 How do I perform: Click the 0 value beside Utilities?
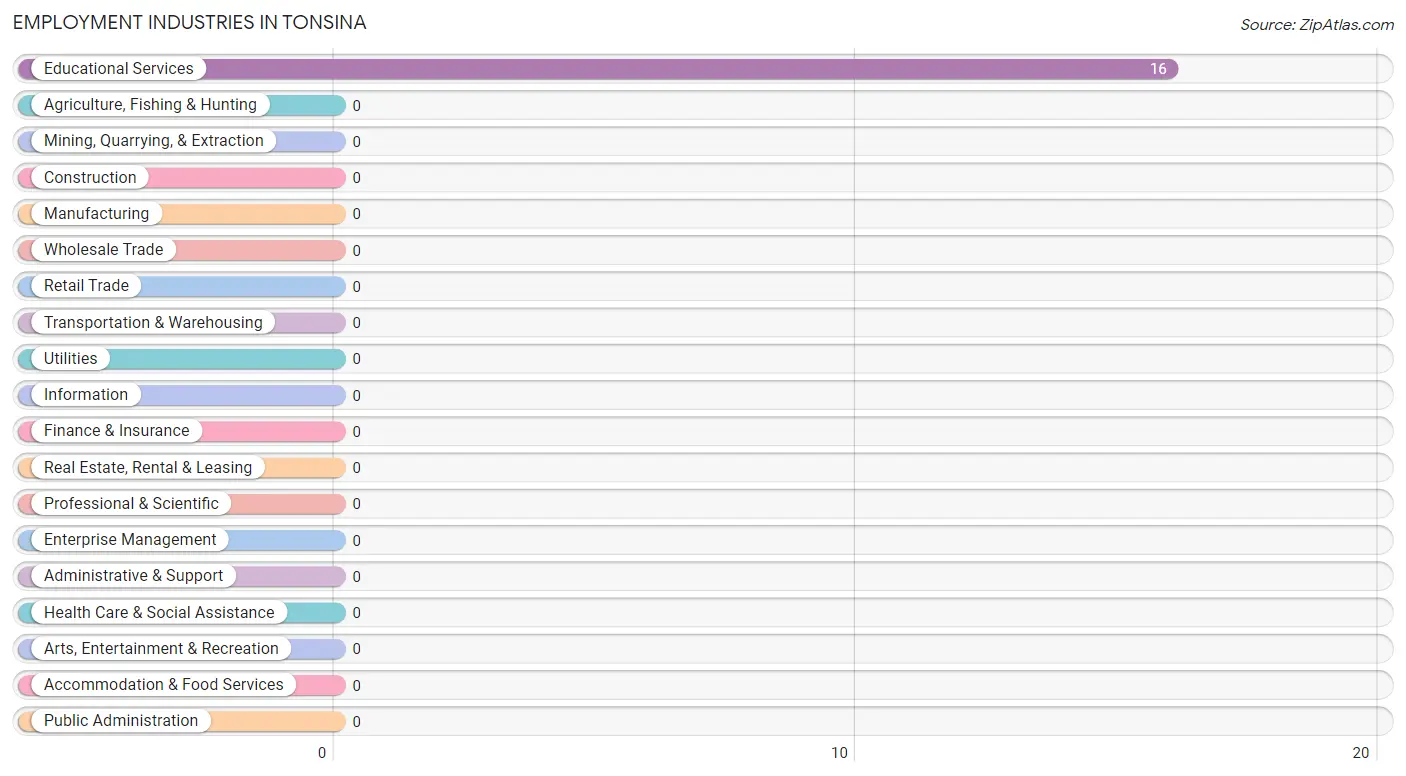point(356,359)
